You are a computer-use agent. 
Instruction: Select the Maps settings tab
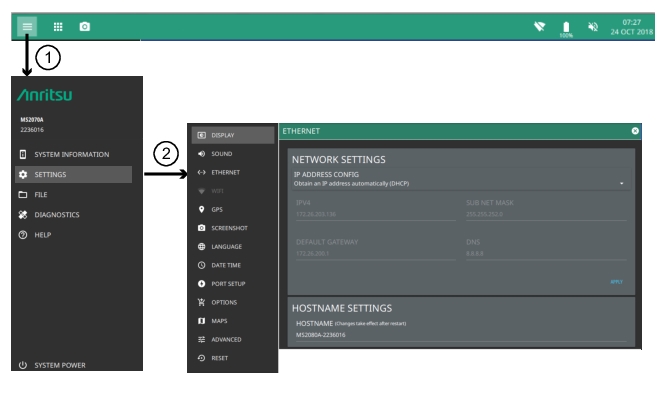tap(233, 321)
